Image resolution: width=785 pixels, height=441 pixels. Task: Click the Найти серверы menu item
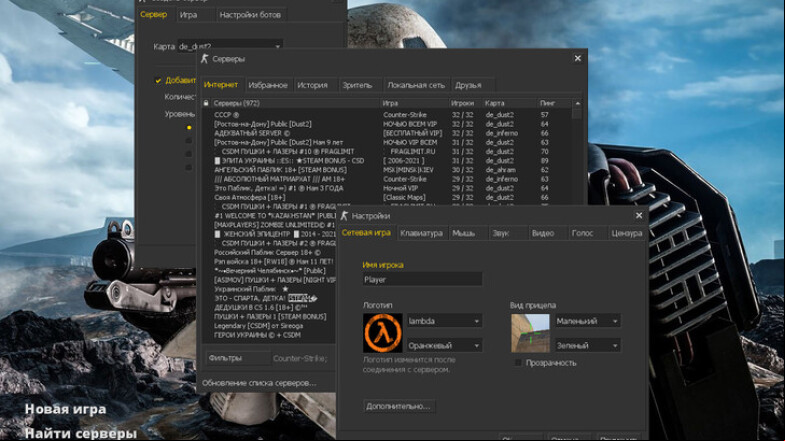pyautogui.click(x=81, y=433)
